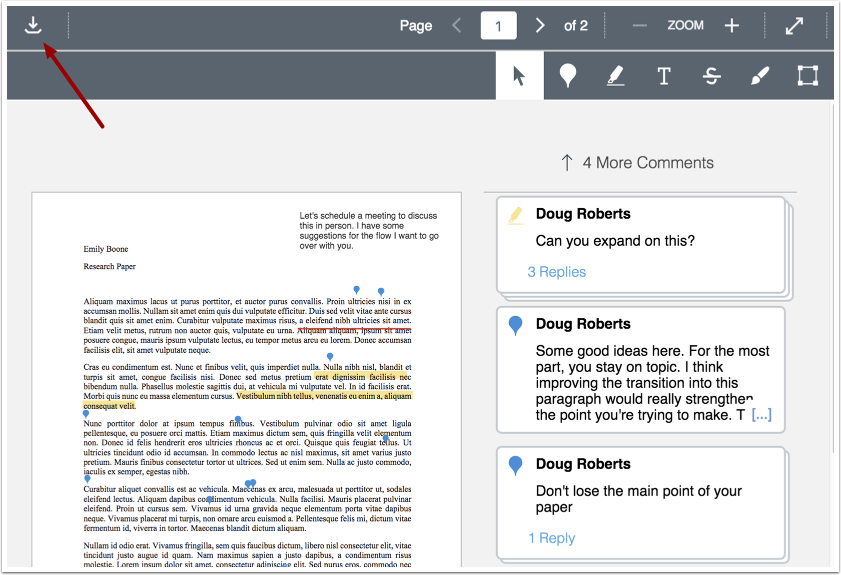Click the highlight icon on Doug Roberts' first comment
The width and height of the screenshot is (841, 575).
pyautogui.click(x=515, y=215)
